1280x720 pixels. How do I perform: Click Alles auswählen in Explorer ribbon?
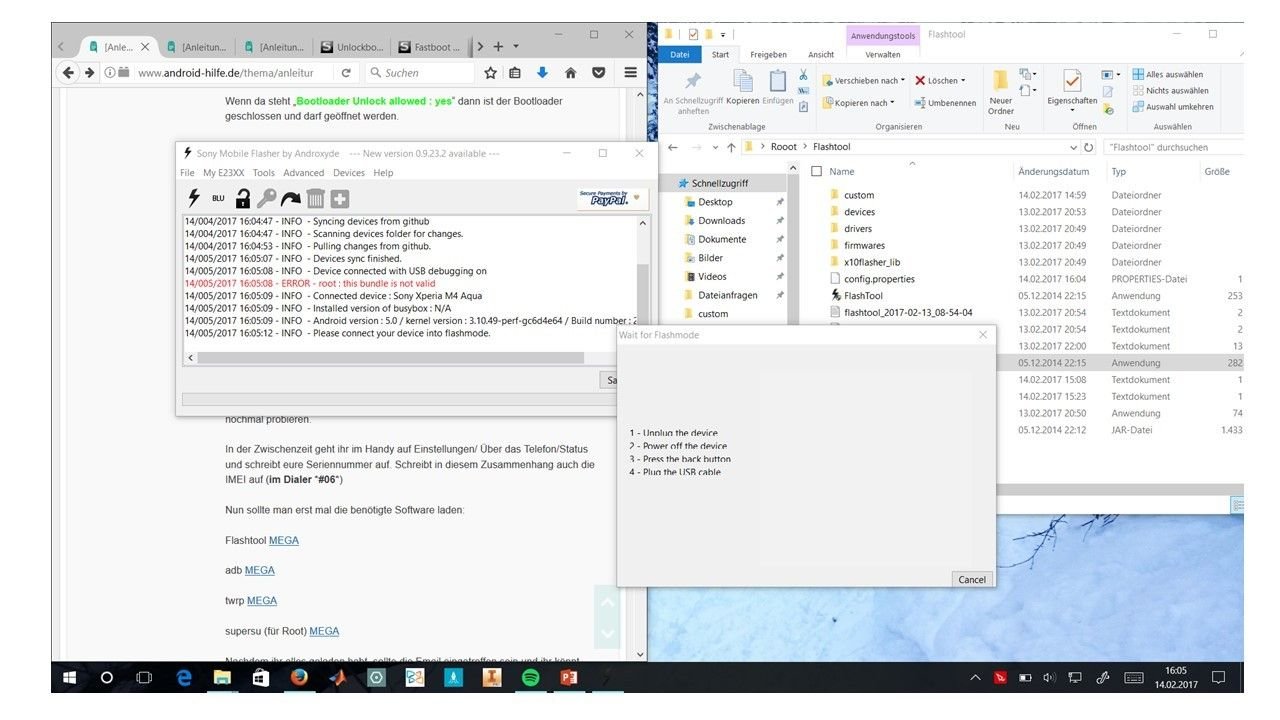pyautogui.click(x=1167, y=74)
